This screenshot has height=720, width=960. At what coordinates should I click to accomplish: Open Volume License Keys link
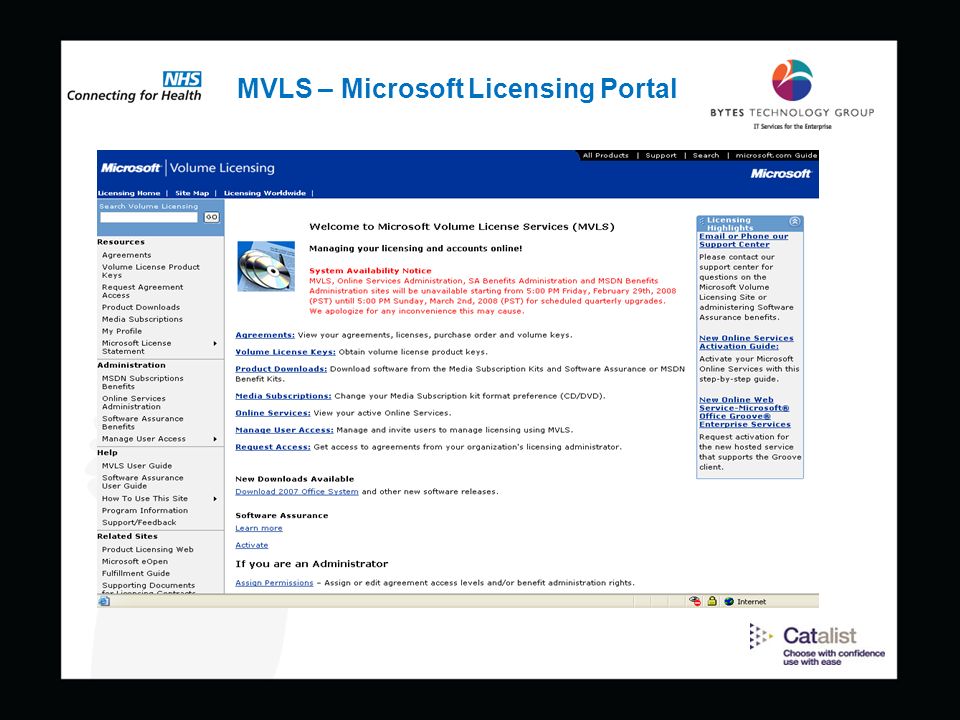tap(285, 352)
